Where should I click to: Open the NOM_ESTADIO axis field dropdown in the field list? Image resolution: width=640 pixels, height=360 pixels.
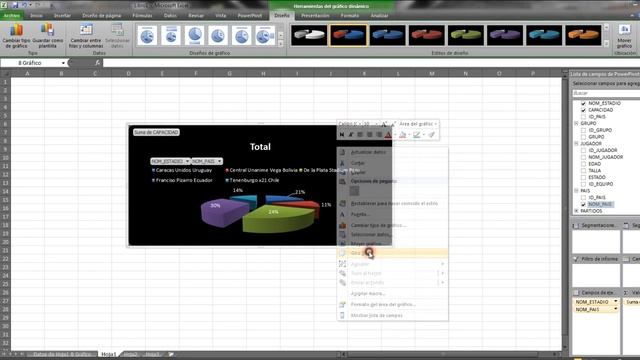[616, 302]
